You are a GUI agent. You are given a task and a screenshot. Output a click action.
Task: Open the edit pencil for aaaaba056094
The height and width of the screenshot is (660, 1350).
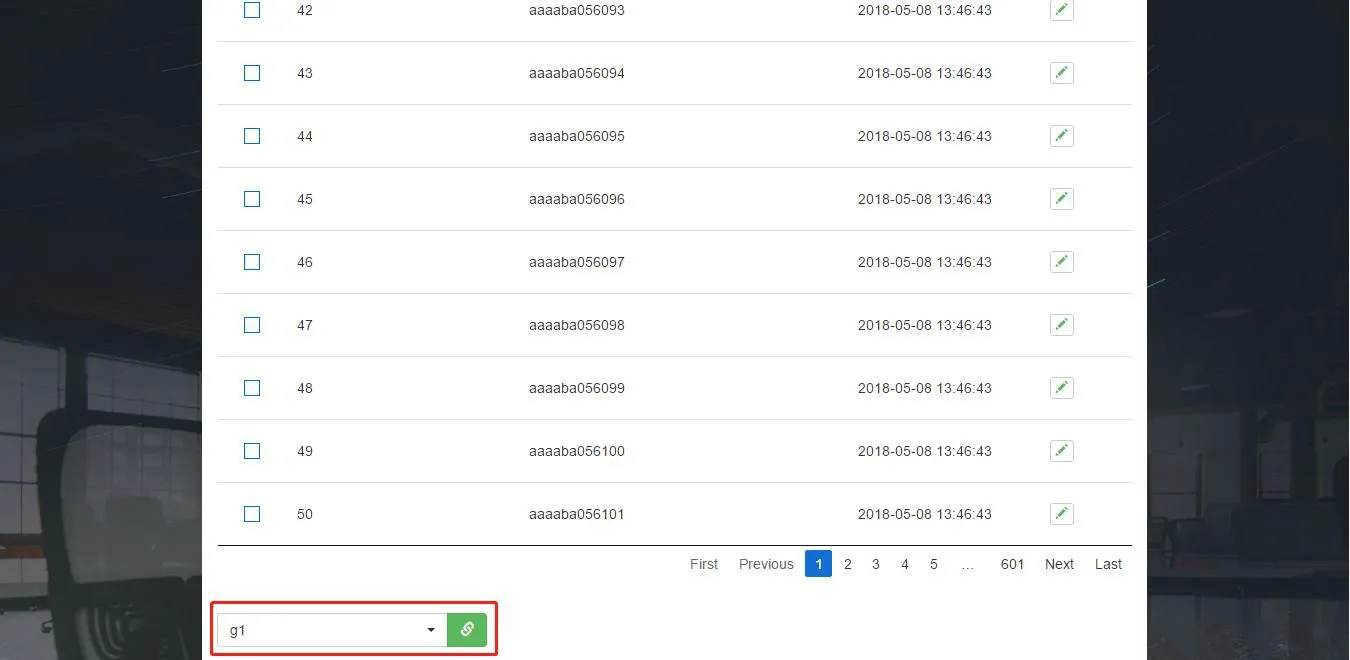1061,72
